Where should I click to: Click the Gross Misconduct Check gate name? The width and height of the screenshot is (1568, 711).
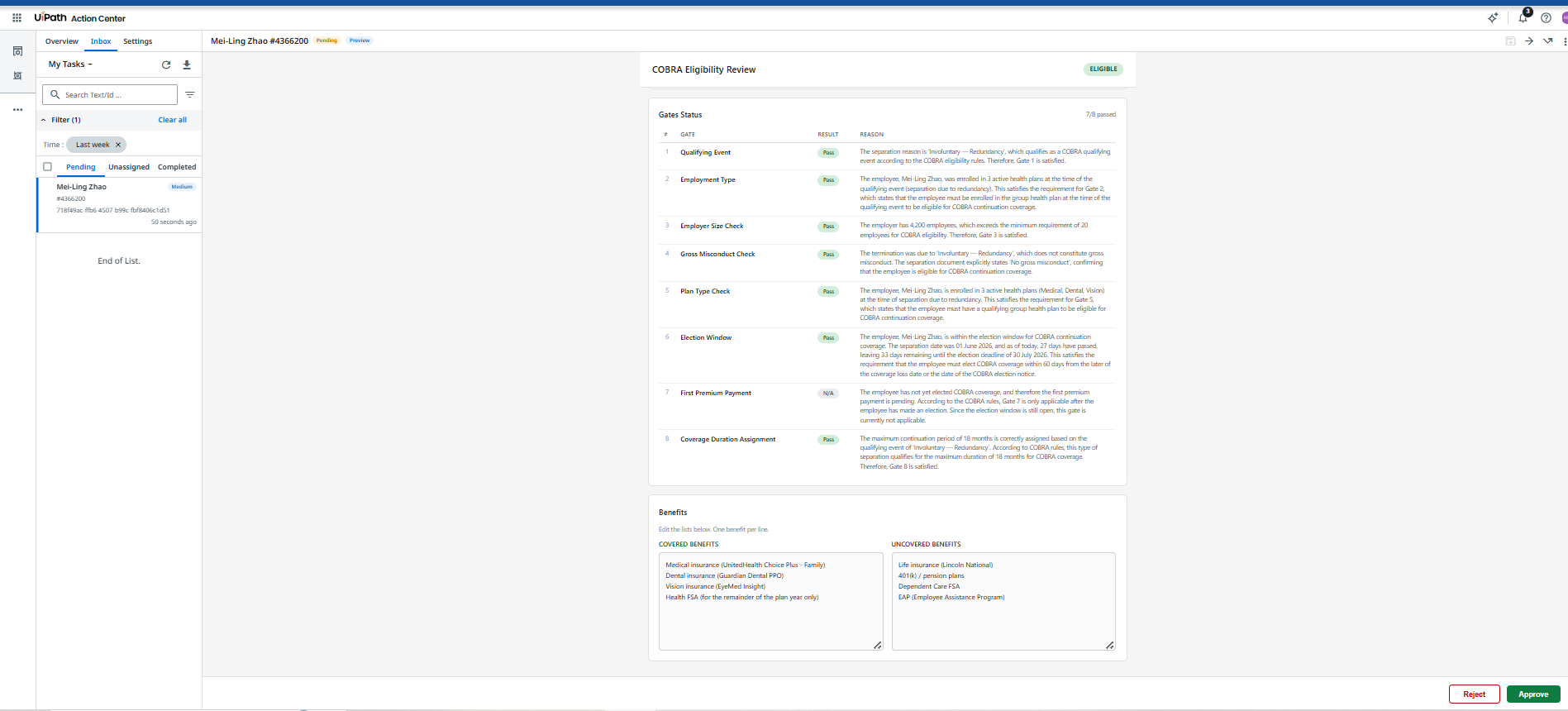pos(717,254)
